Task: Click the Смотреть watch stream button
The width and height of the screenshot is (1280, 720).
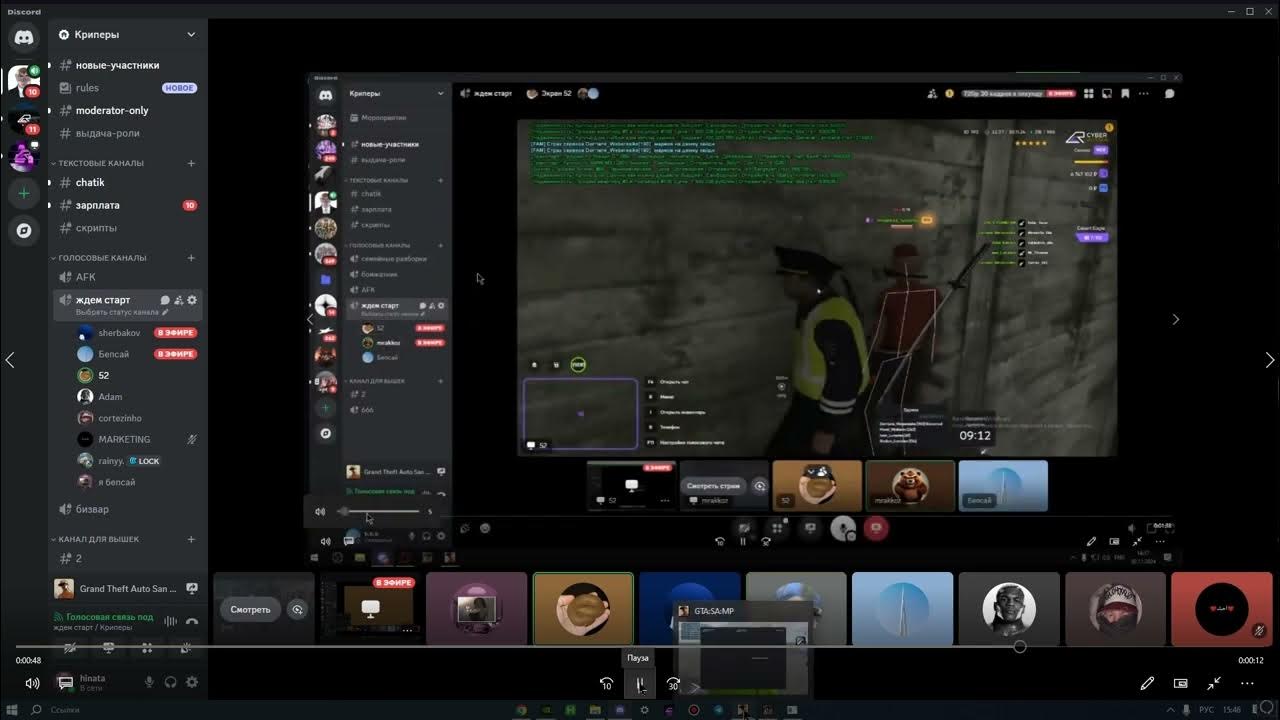Action: 250,609
